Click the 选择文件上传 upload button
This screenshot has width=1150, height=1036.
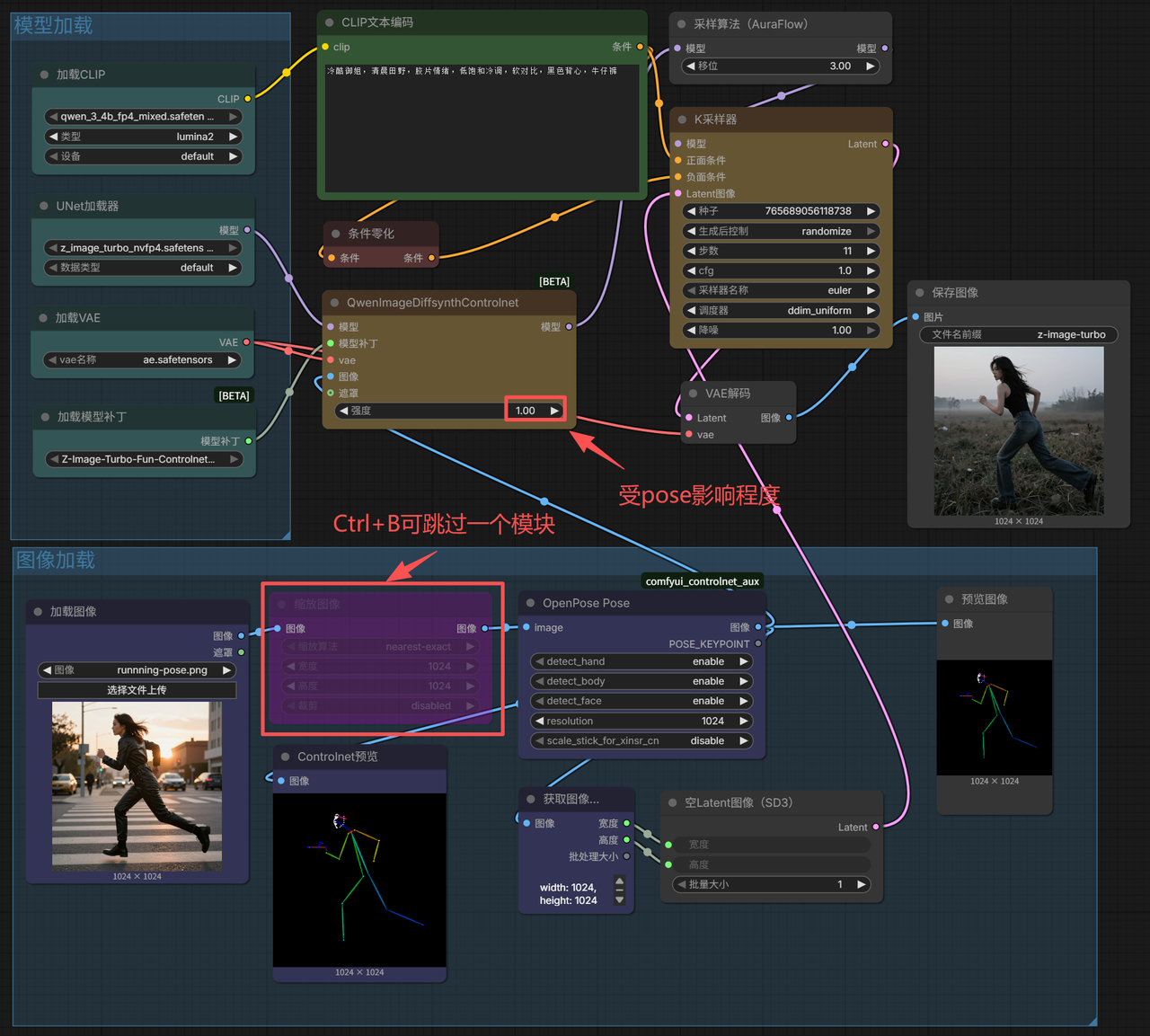coord(137,689)
